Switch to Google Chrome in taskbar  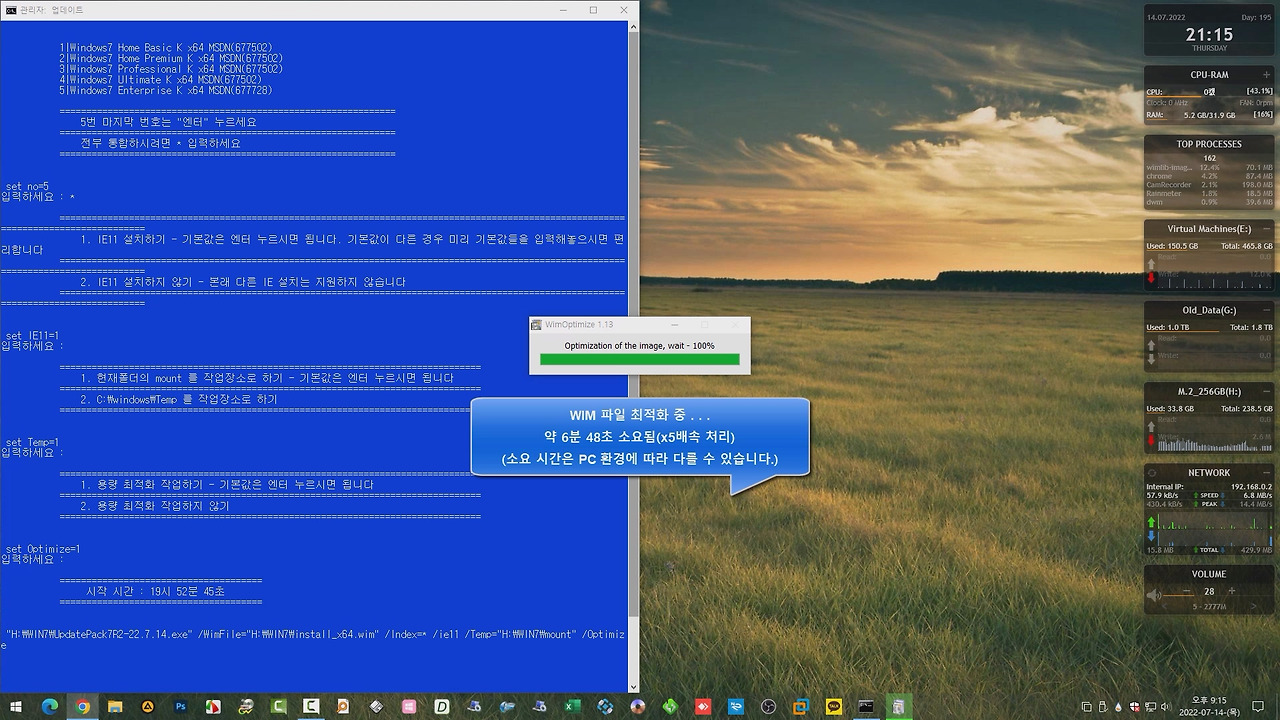coord(82,707)
